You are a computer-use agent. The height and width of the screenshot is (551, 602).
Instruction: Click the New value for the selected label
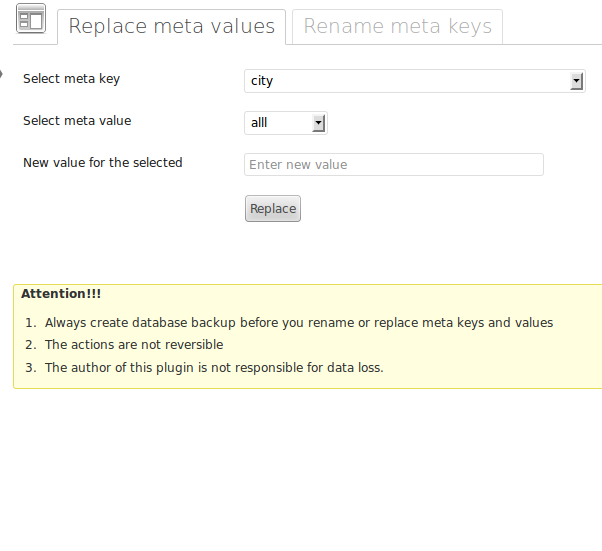click(103, 163)
